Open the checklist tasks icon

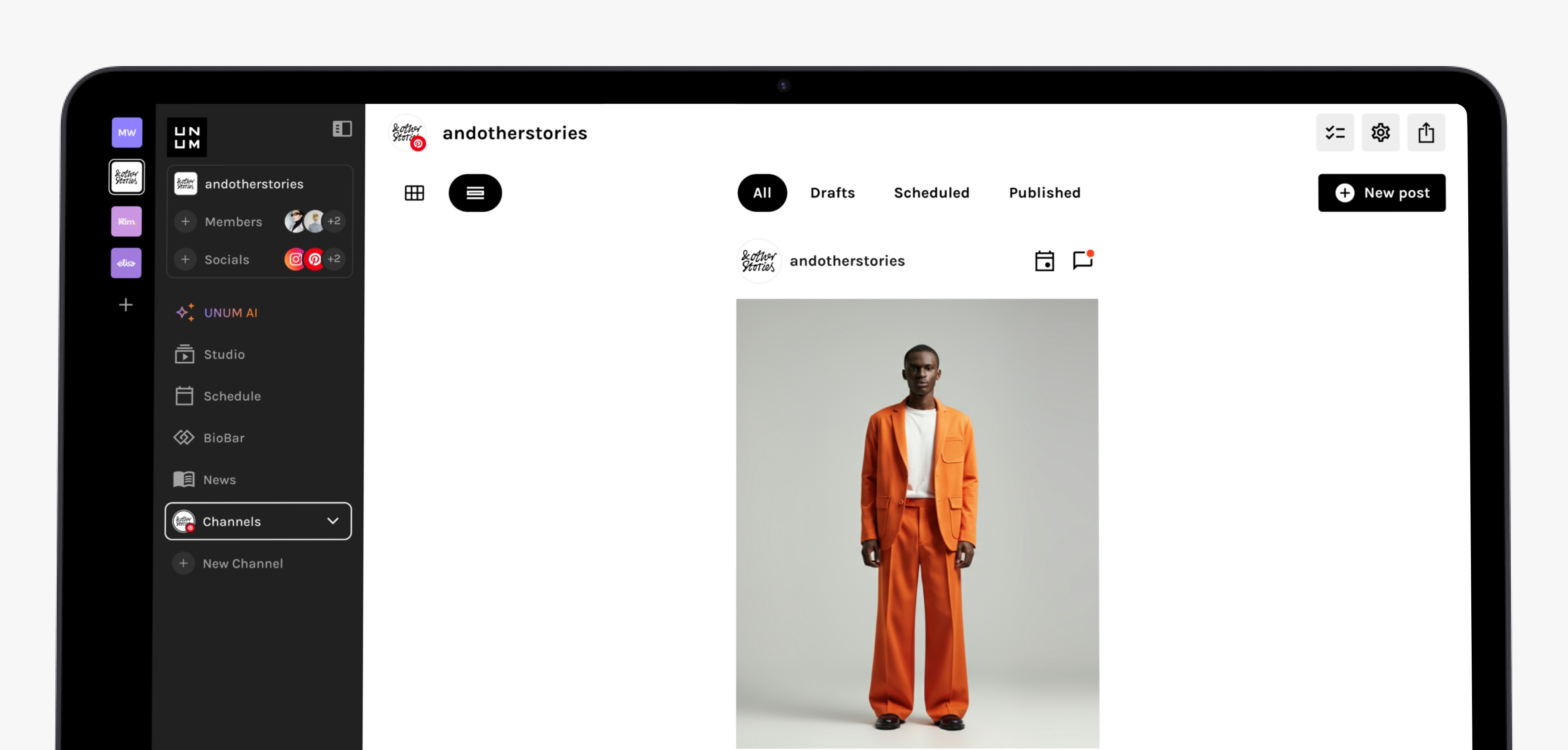1334,132
